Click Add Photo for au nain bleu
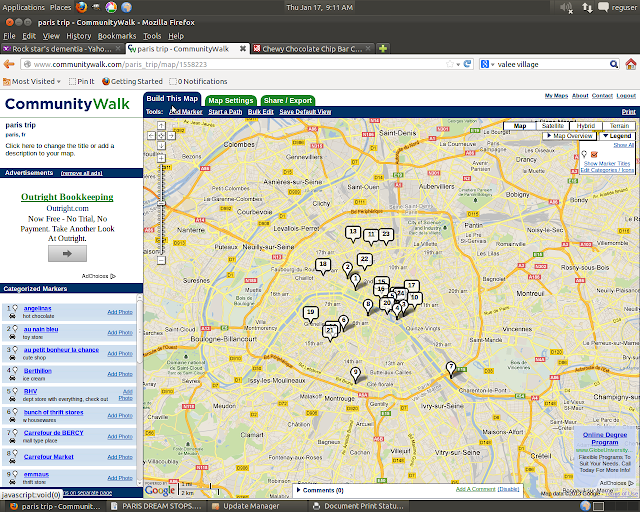The width and height of the screenshot is (640, 512). point(120,332)
